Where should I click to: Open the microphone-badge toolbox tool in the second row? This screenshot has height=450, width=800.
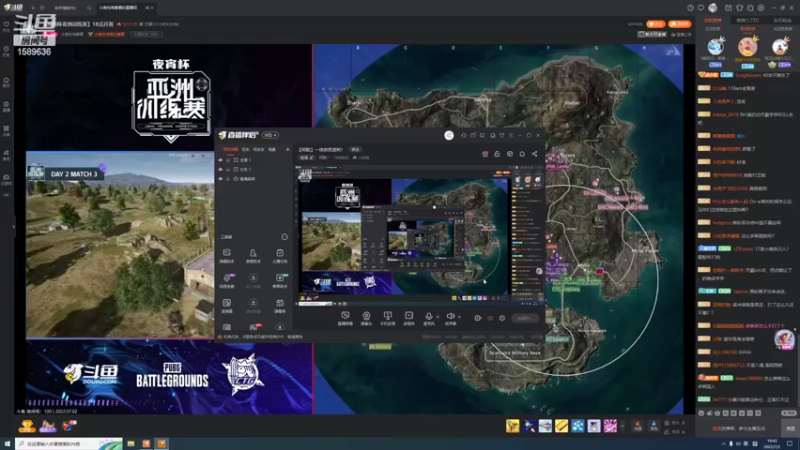(x=227, y=281)
